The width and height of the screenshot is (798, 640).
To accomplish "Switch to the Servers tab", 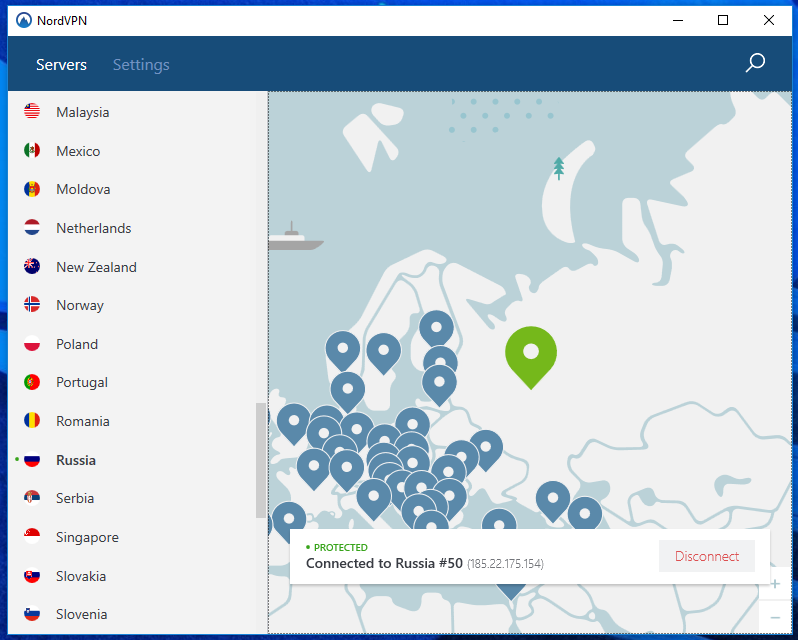I will pyautogui.click(x=61, y=65).
